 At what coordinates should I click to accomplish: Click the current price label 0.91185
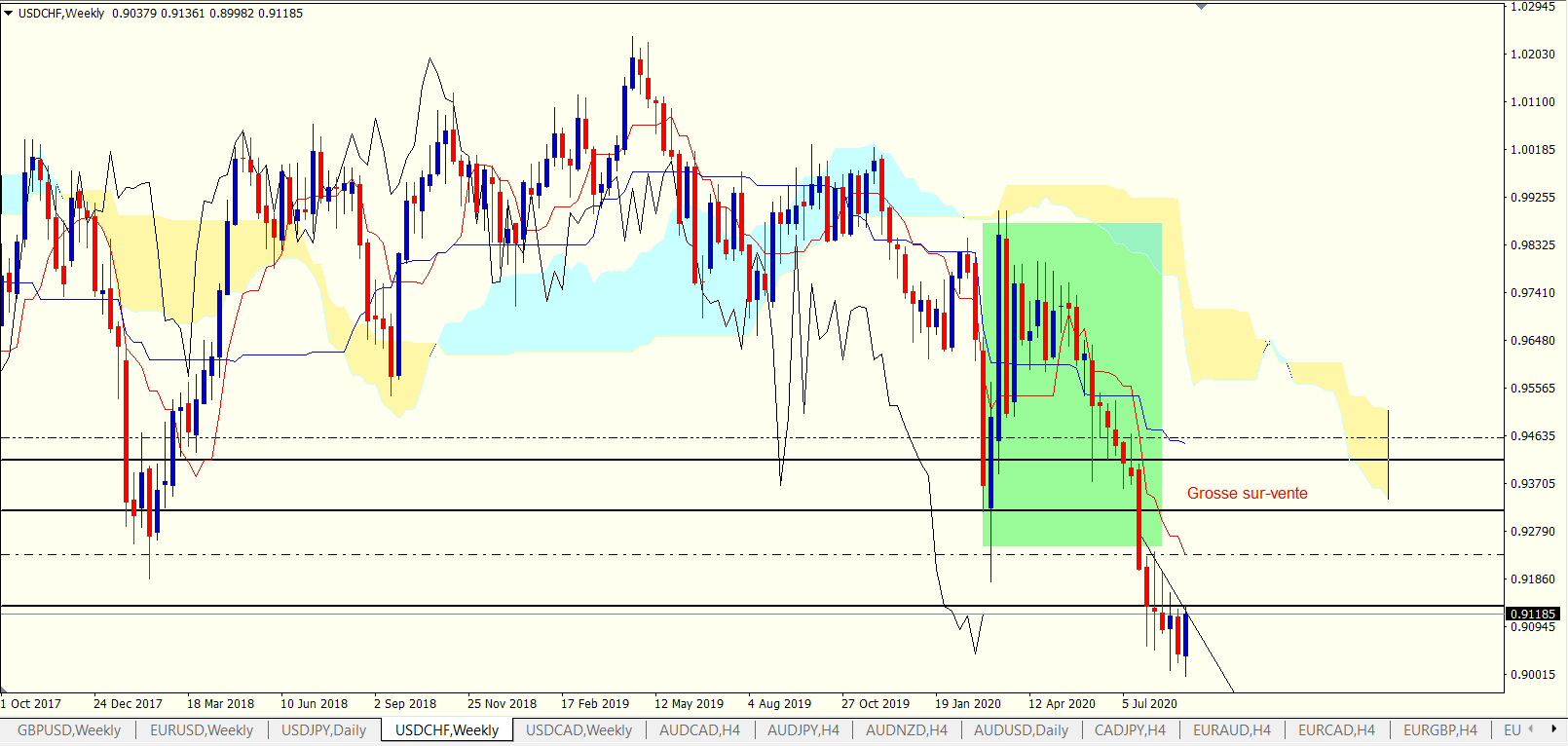coord(1533,614)
